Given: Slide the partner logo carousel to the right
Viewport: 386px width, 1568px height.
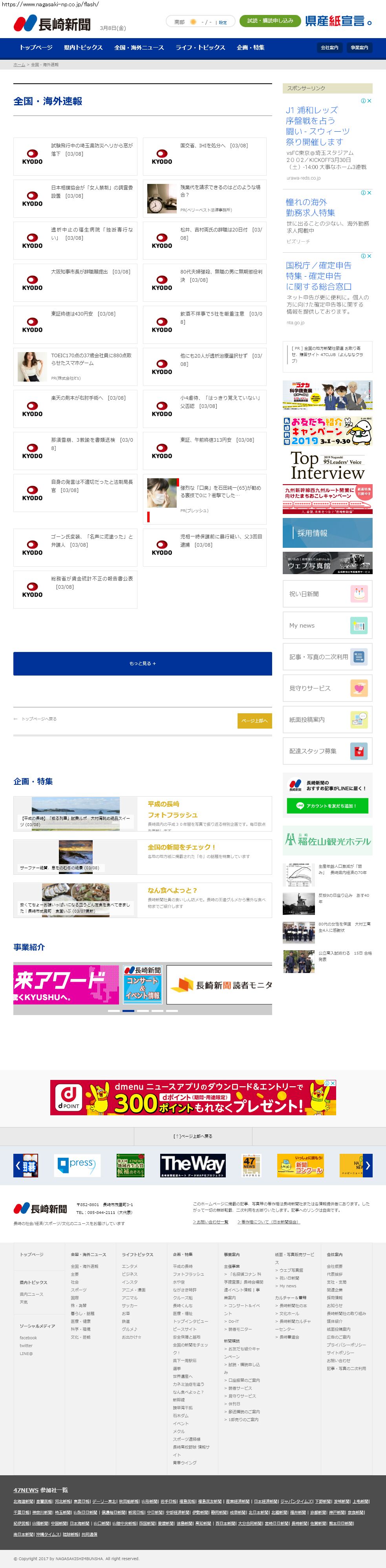Looking at the screenshot, I should tap(367, 1166).
